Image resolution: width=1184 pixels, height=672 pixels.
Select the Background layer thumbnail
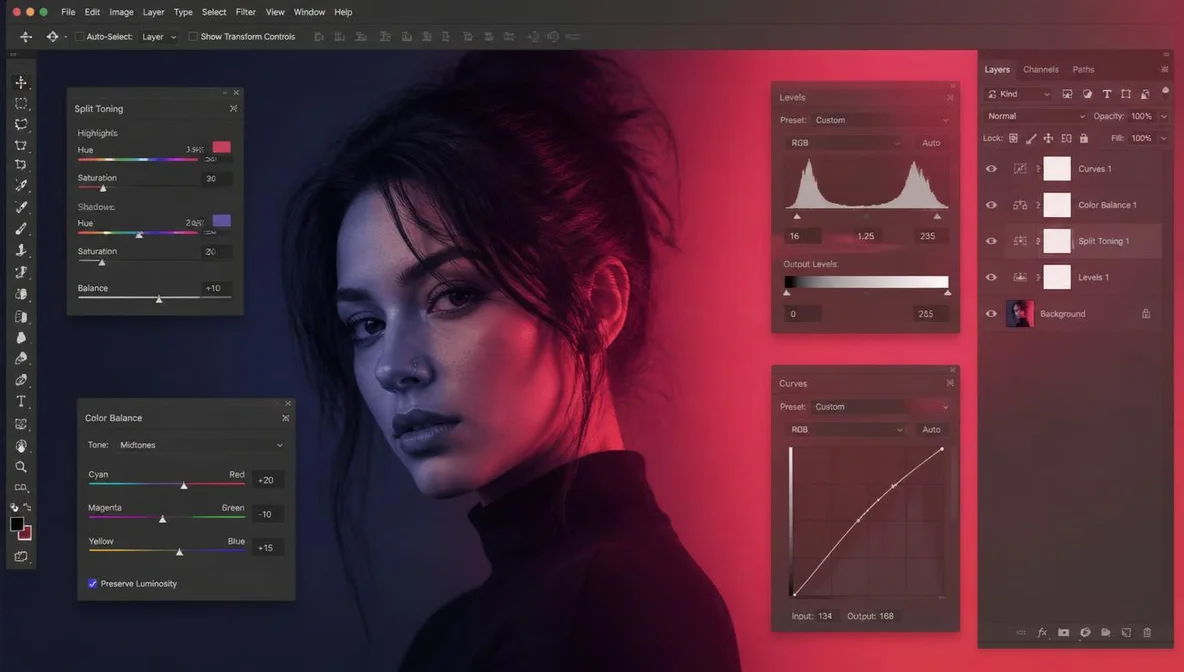[x=1019, y=314]
